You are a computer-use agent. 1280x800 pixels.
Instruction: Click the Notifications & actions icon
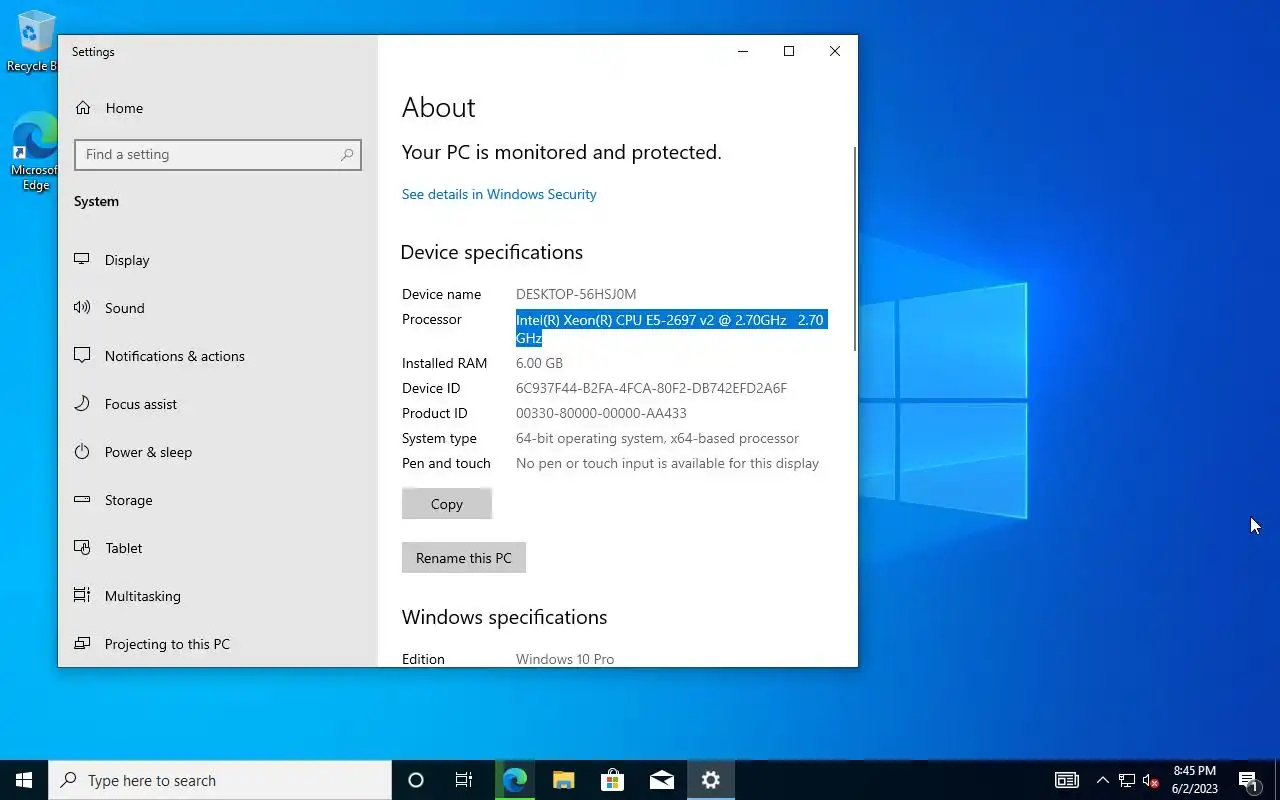click(x=82, y=356)
